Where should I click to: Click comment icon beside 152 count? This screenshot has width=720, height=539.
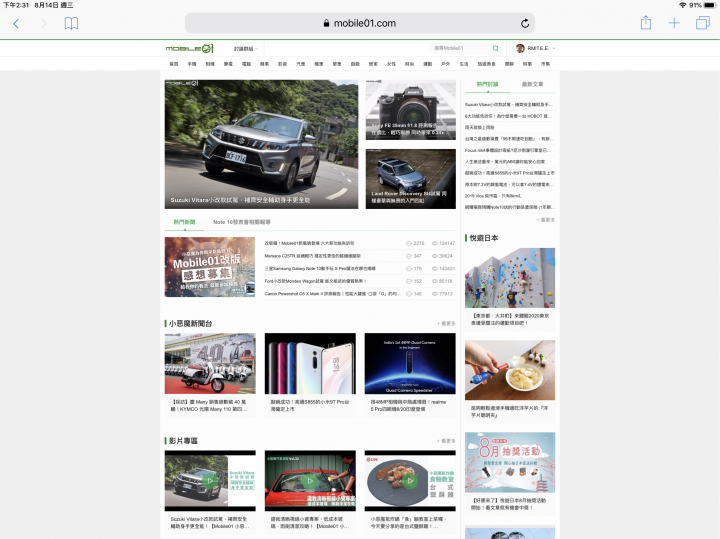(x=409, y=281)
